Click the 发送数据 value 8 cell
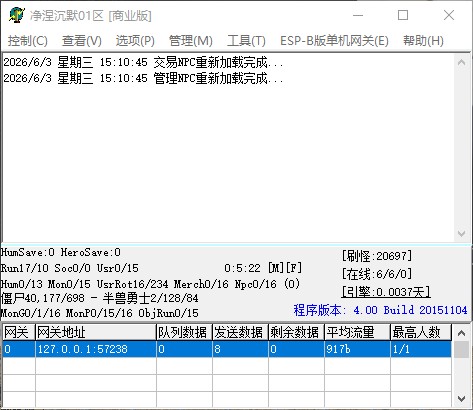Viewport: 473px width, 410px height. click(x=240, y=349)
